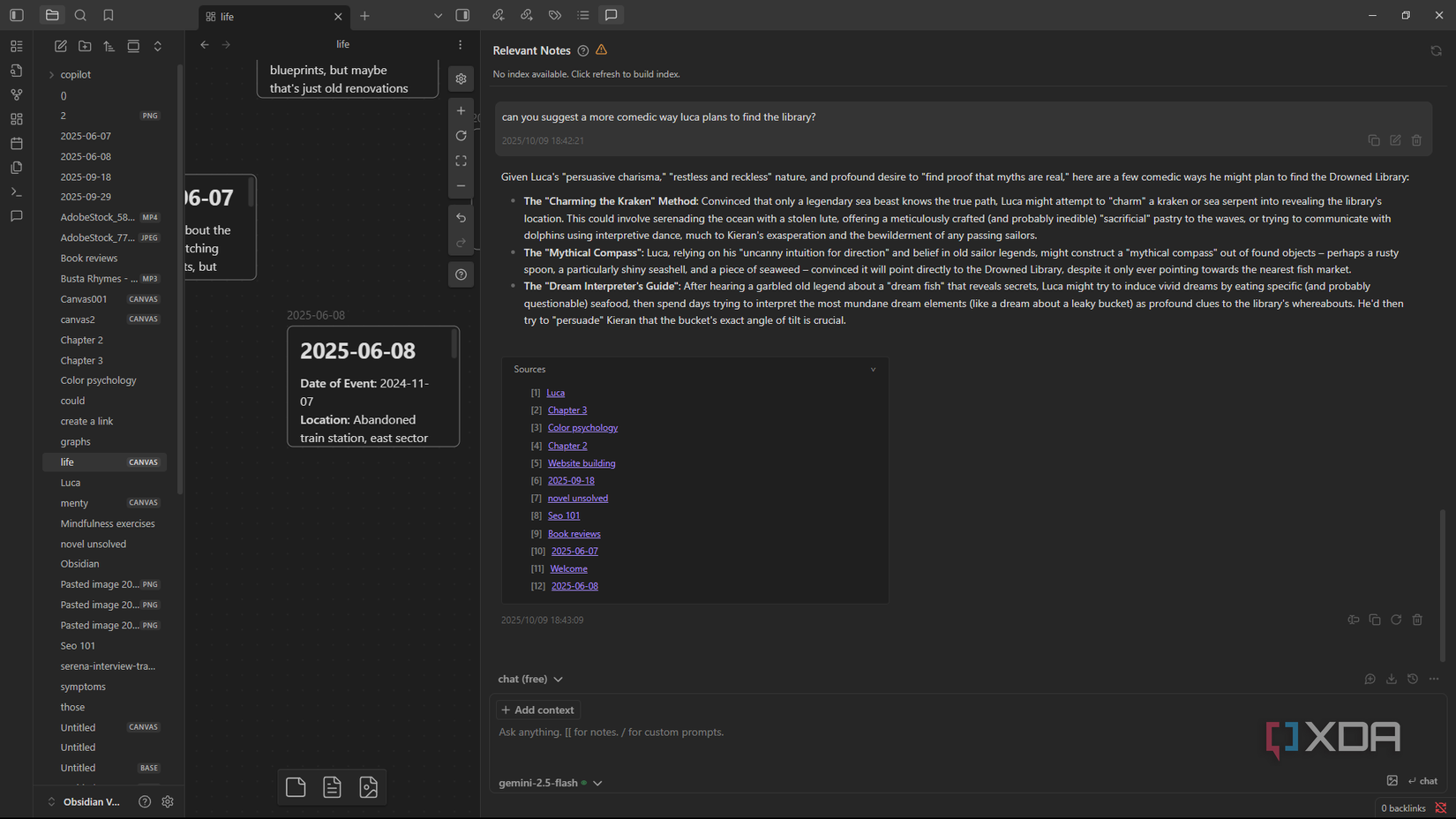Screen dimensions: 1456x819
Task: Copy the AI answer using the copy icon
Action: tap(1374, 620)
